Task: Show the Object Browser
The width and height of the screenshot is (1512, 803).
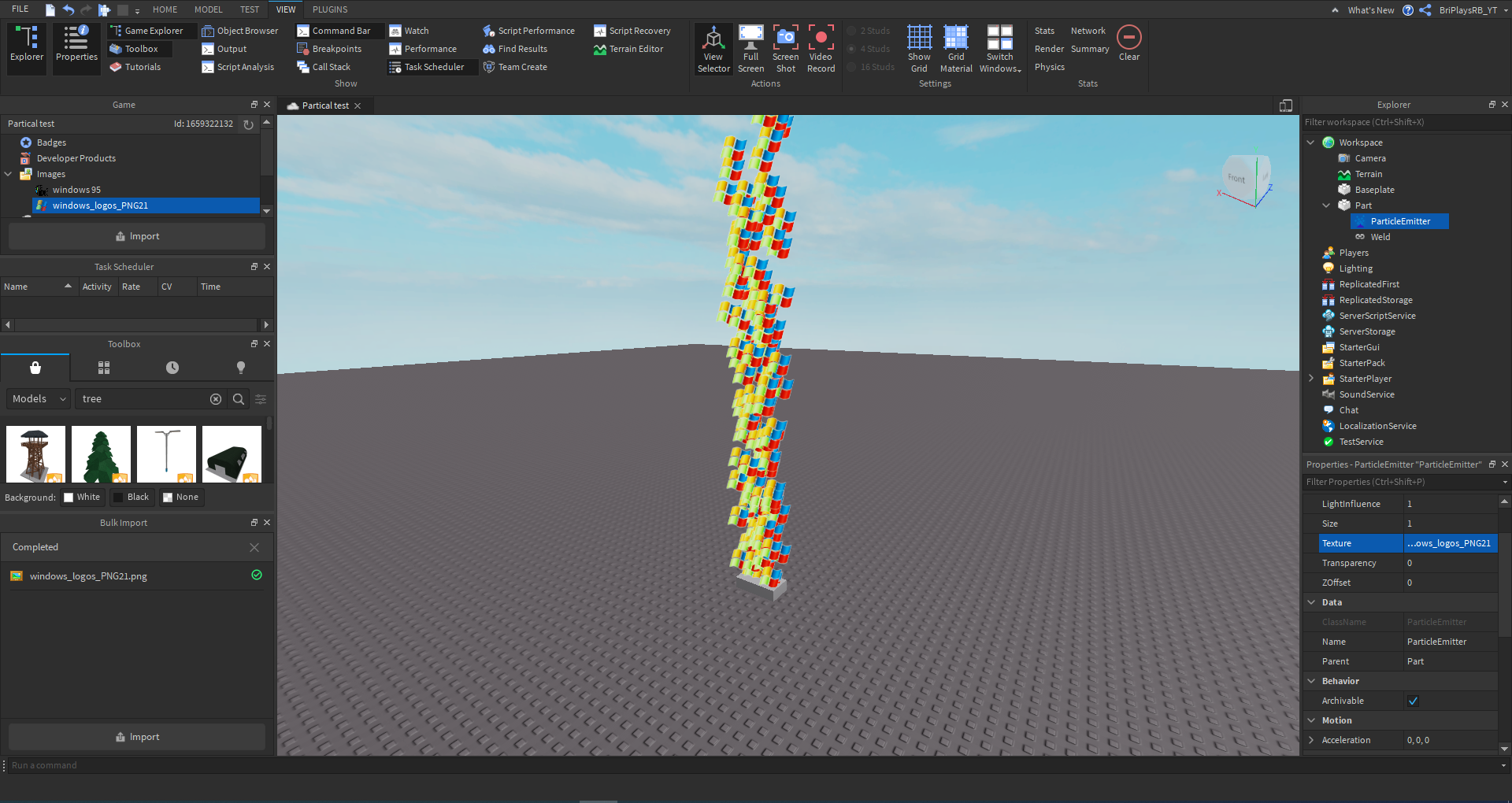Action: (x=240, y=31)
